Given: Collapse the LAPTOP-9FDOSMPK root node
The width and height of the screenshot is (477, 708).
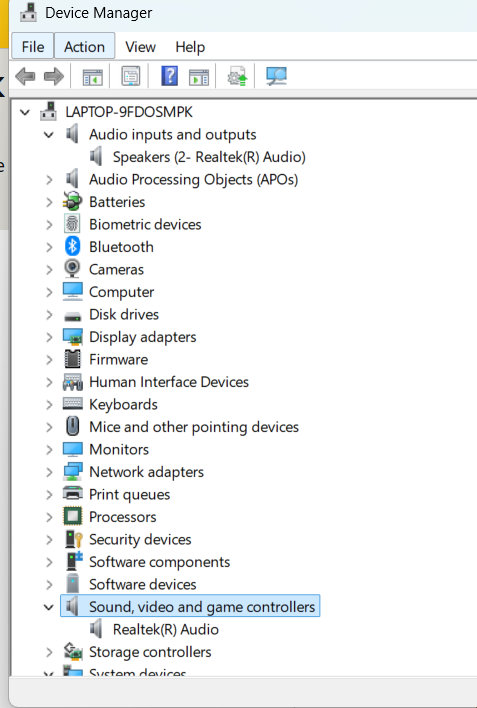Looking at the screenshot, I should pyautogui.click(x=25, y=112).
